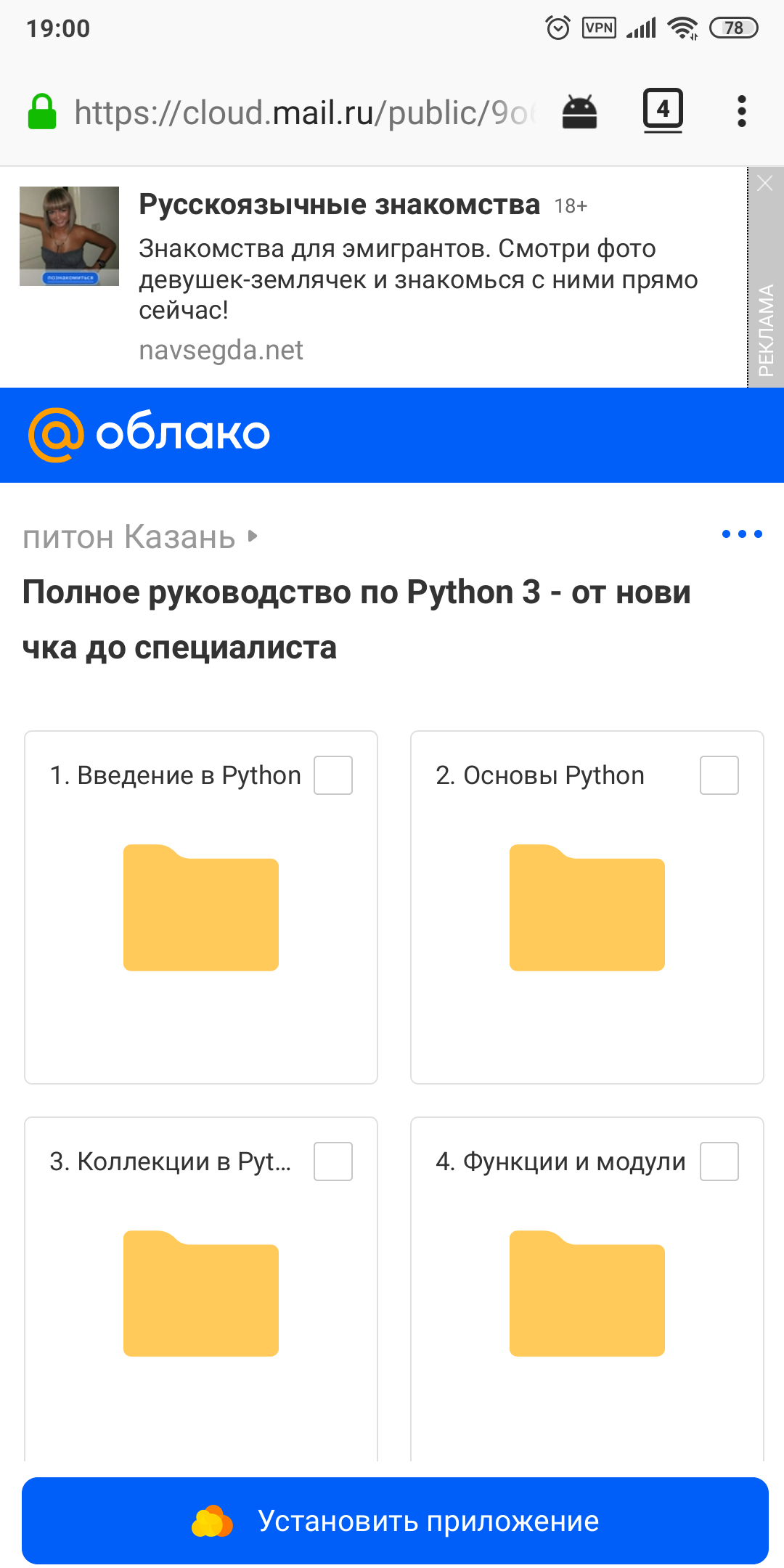Open the '2. Основы Python' folder icon

(x=587, y=908)
